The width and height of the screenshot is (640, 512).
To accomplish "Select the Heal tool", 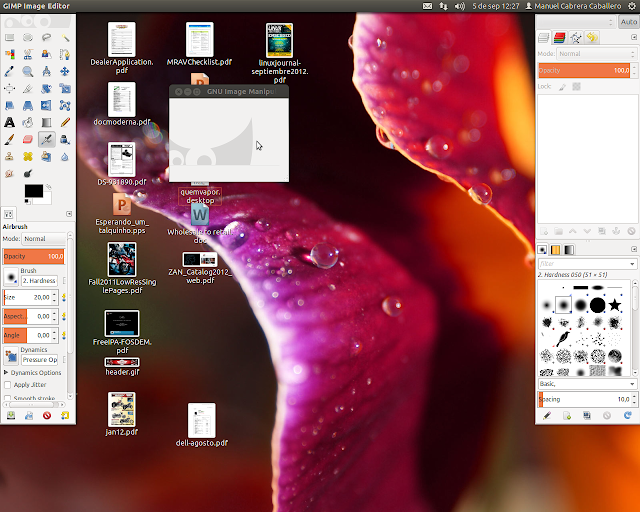I will [x=28, y=156].
